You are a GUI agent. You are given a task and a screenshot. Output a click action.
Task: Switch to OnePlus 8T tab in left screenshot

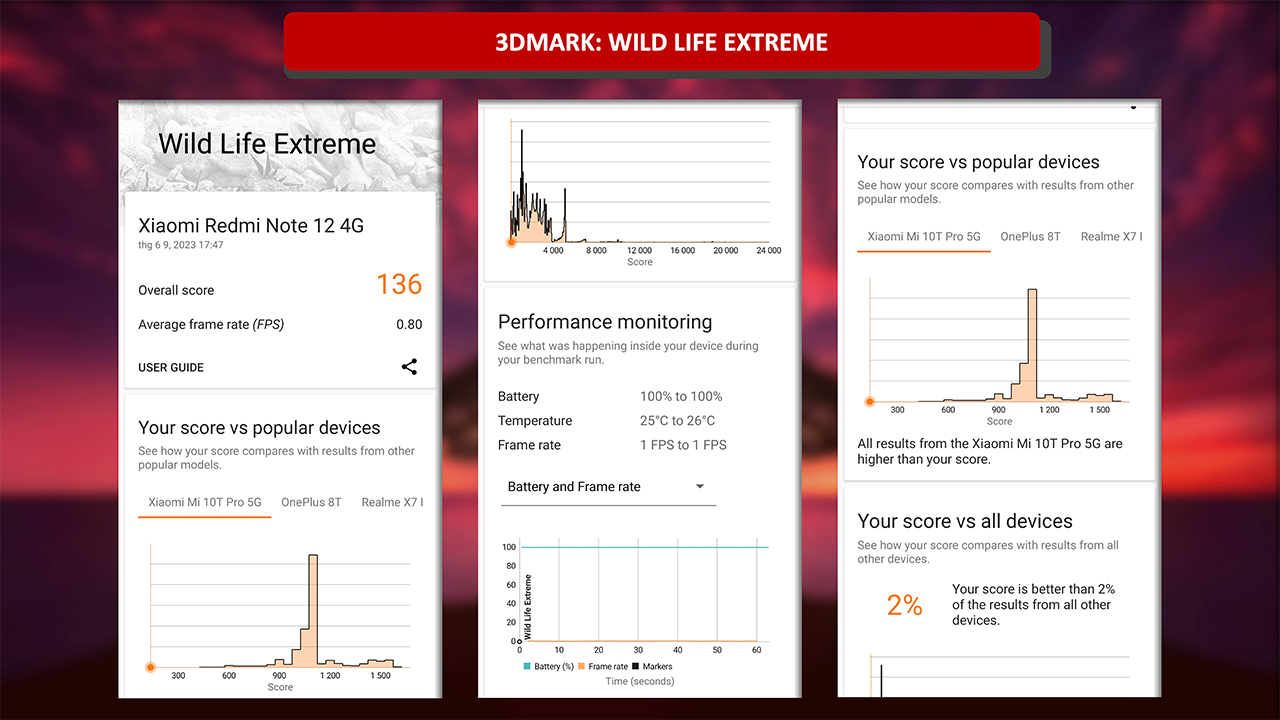point(311,502)
